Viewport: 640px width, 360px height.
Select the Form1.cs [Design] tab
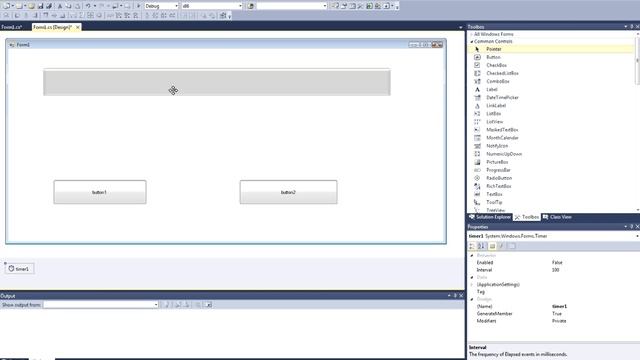pos(52,27)
